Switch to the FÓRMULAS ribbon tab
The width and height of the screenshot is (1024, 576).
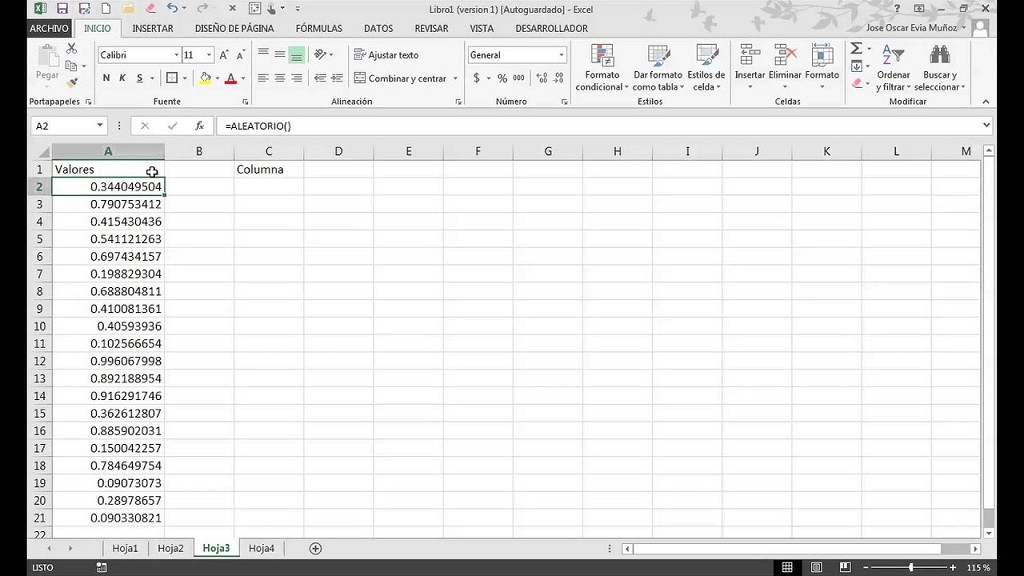tap(318, 28)
